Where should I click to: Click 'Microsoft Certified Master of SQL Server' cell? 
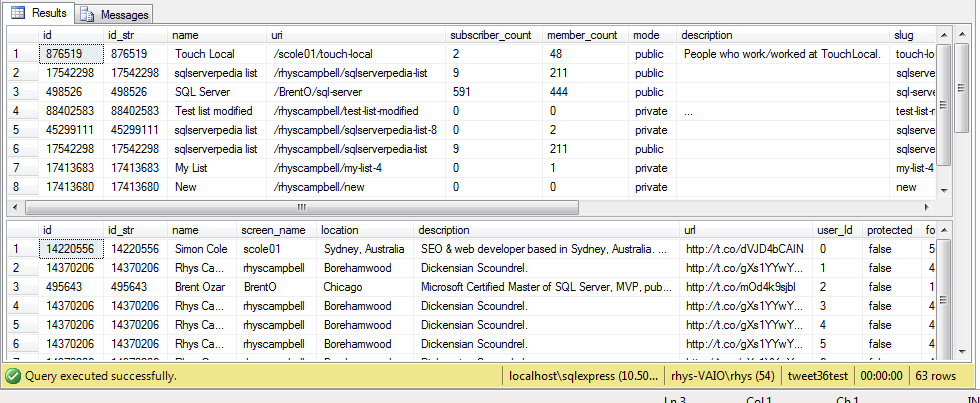click(546, 287)
